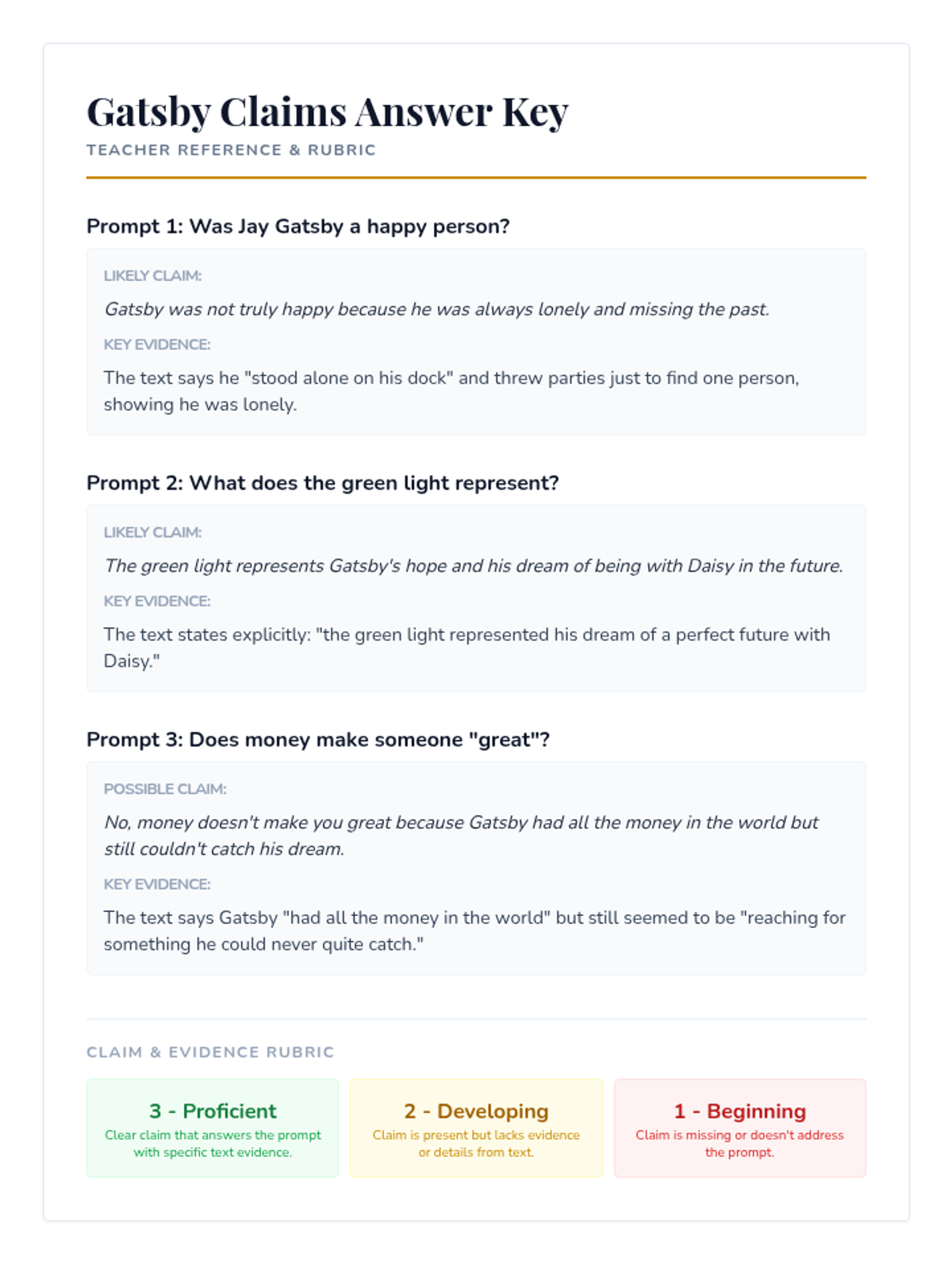Click the Possible Claim label
Screen dimensions: 952x1270
tap(165, 789)
